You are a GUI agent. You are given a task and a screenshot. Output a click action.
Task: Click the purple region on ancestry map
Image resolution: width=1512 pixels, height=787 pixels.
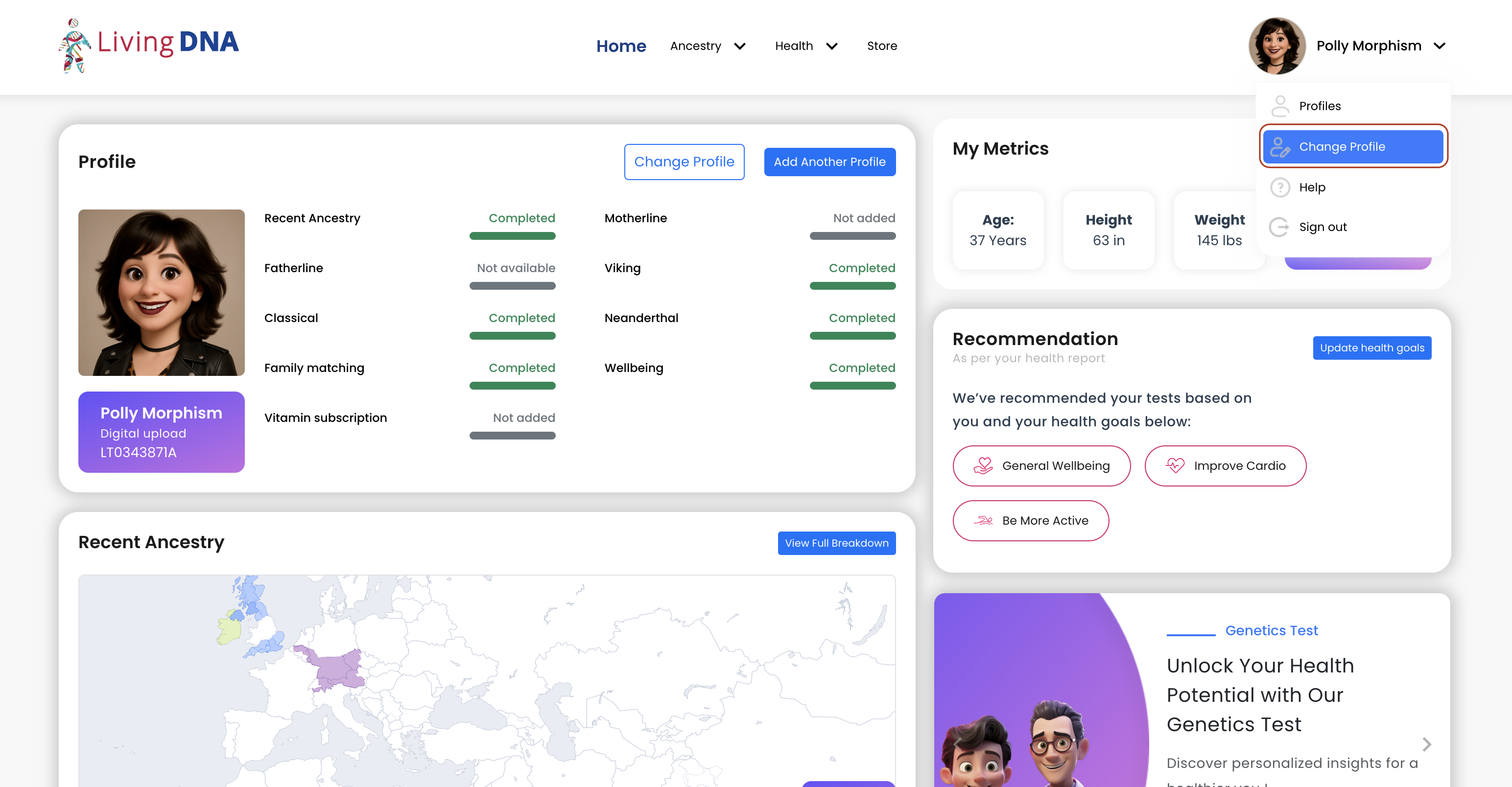click(337, 669)
